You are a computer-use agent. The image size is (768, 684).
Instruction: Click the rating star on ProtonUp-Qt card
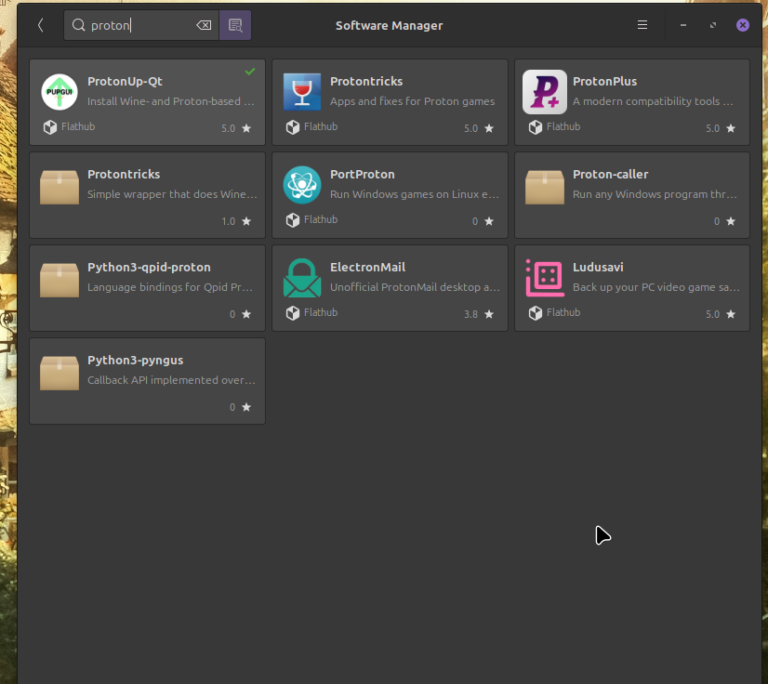tap(246, 128)
